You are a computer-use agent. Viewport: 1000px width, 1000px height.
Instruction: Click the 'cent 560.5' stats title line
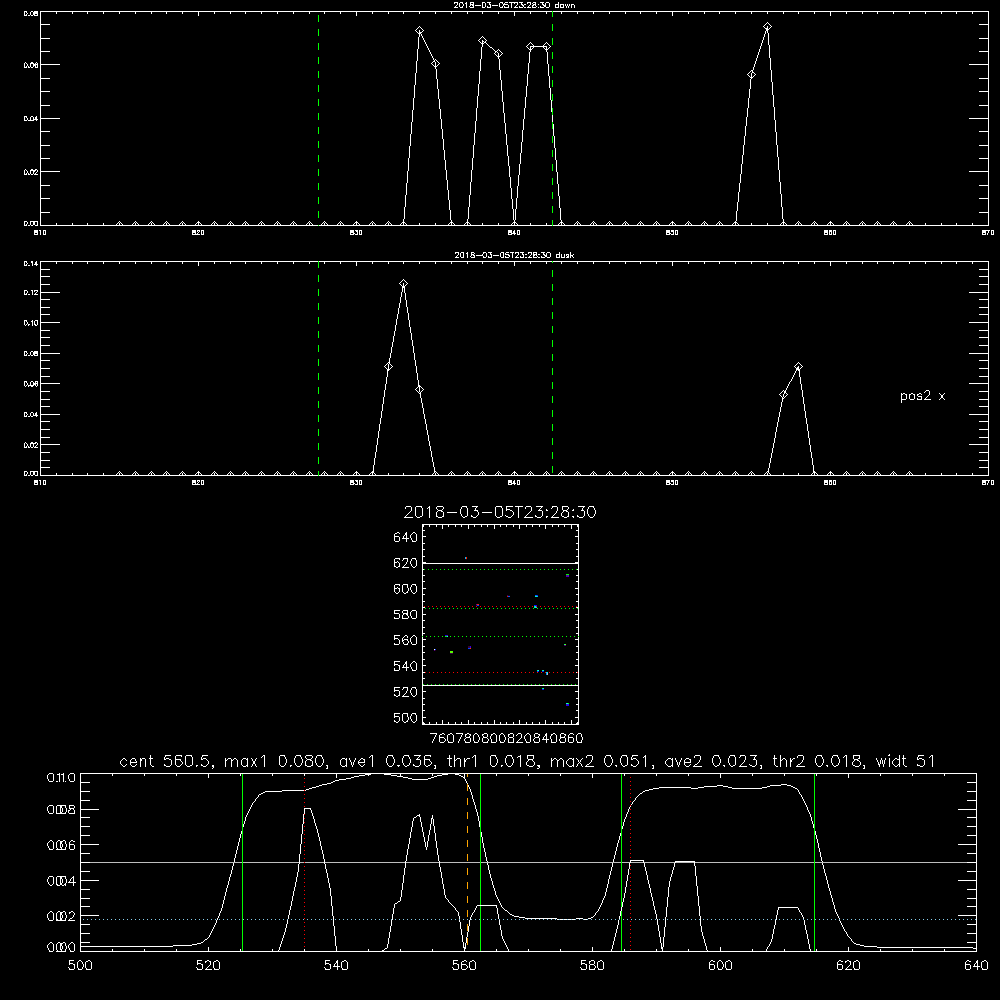point(527,761)
